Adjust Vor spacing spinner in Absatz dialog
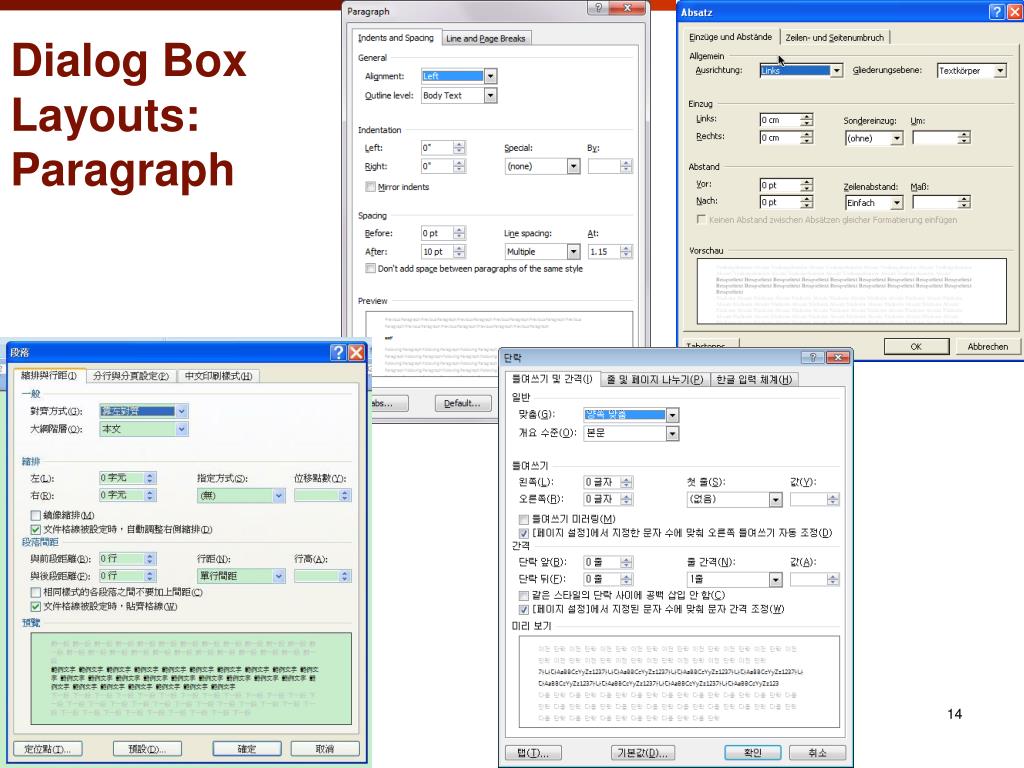Image resolution: width=1024 pixels, height=768 pixels. [807, 185]
